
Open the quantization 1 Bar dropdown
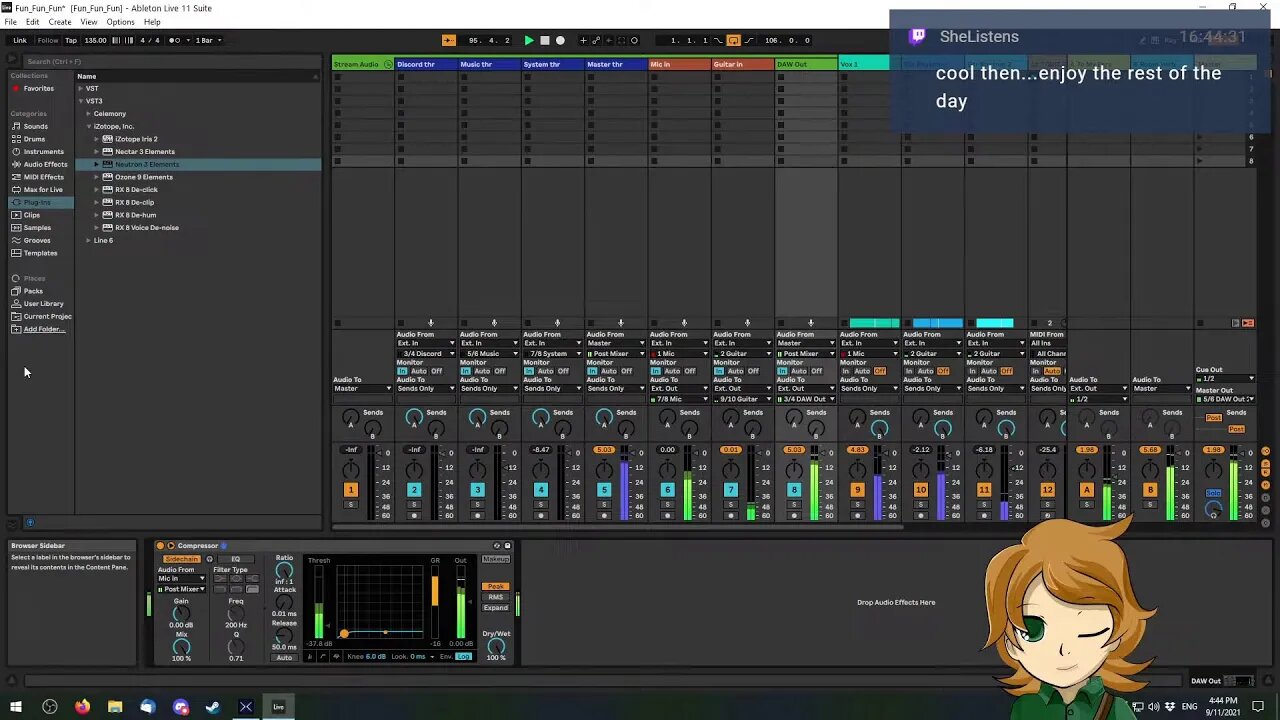pos(207,40)
